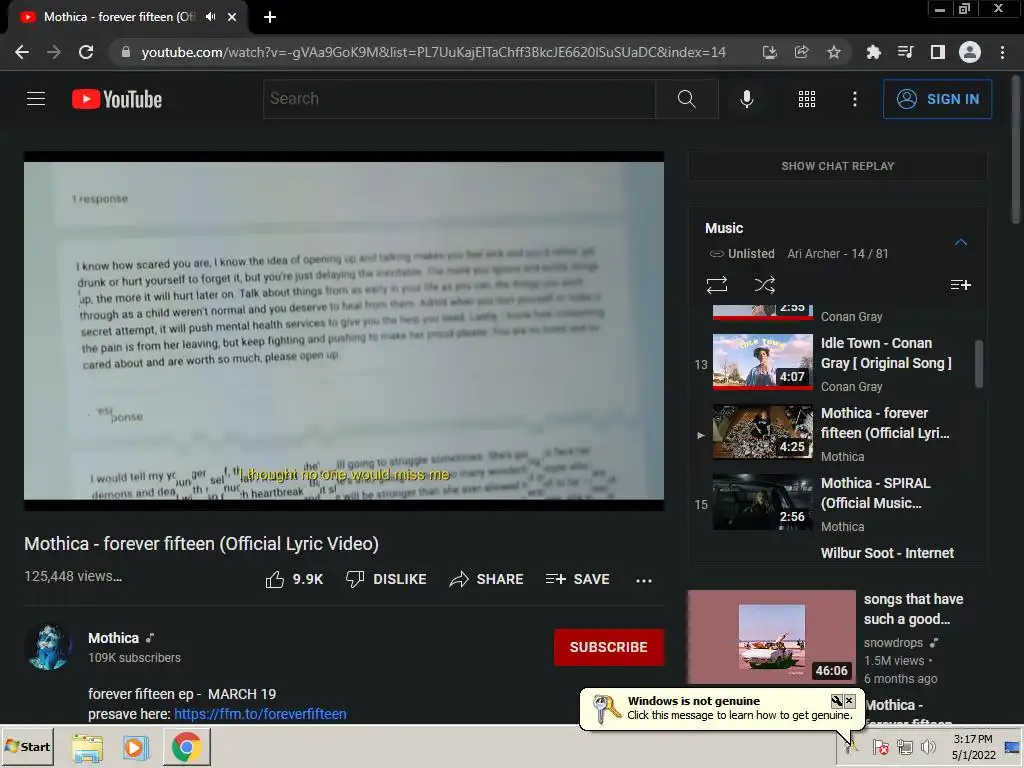Open Windows Explorer from taskbar
Image resolution: width=1024 pixels, height=768 pixels.
click(x=88, y=748)
